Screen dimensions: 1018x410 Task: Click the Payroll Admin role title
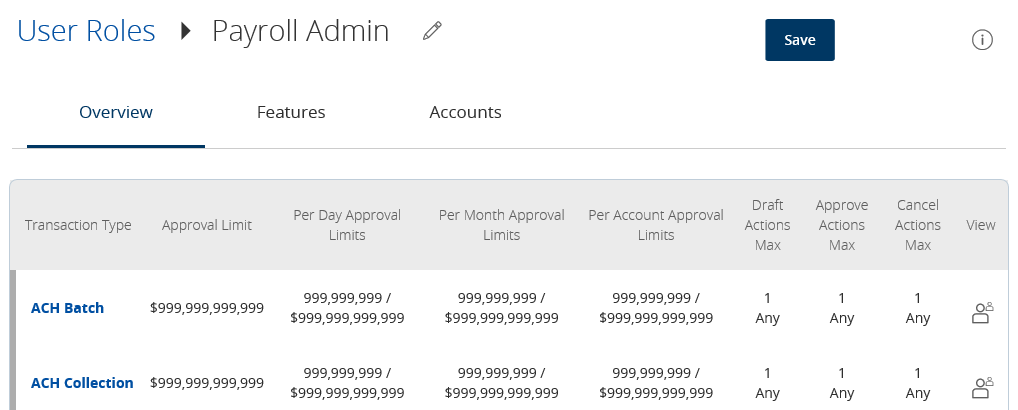coord(301,31)
